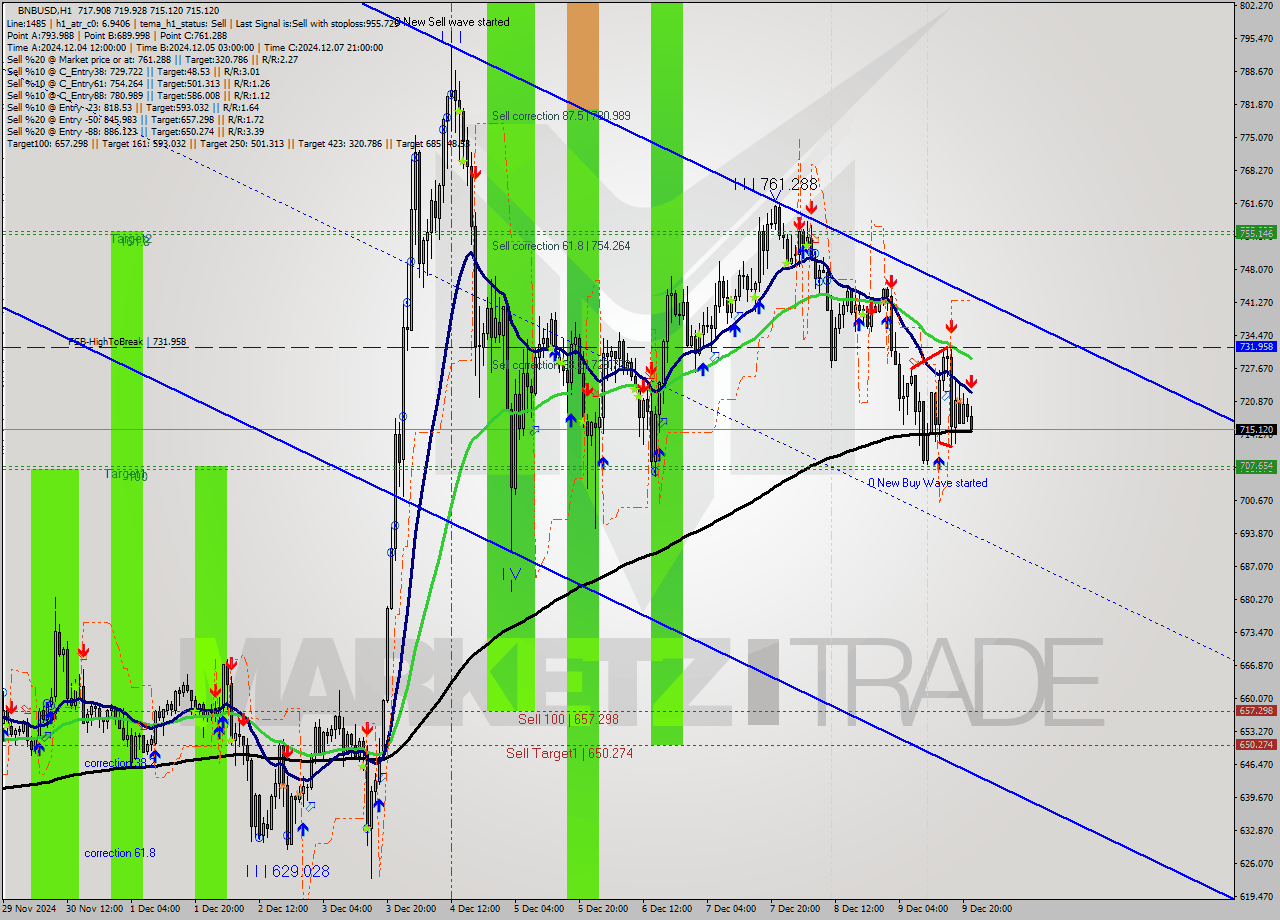Click the 802.270 price axis value
This screenshot has height=920, width=1280.
(1256, 6)
